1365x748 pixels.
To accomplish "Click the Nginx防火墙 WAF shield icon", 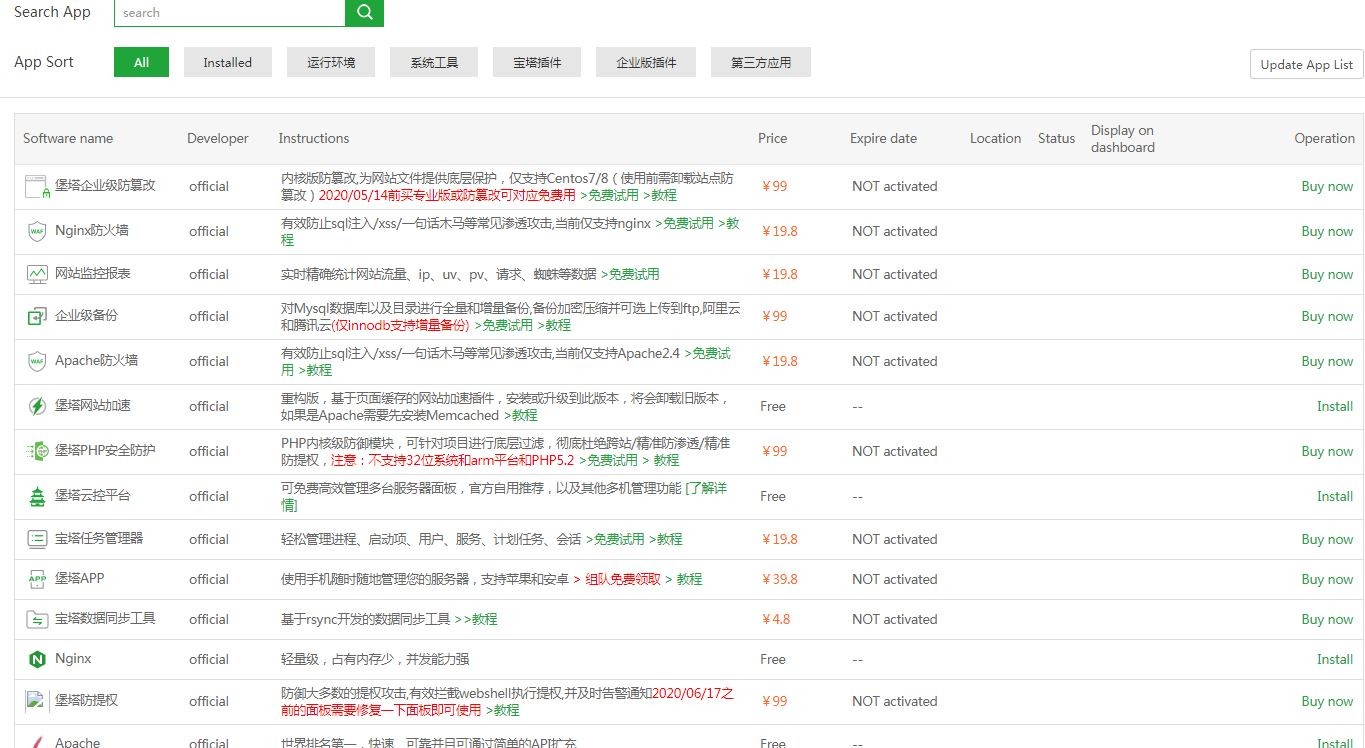I will 37,231.
